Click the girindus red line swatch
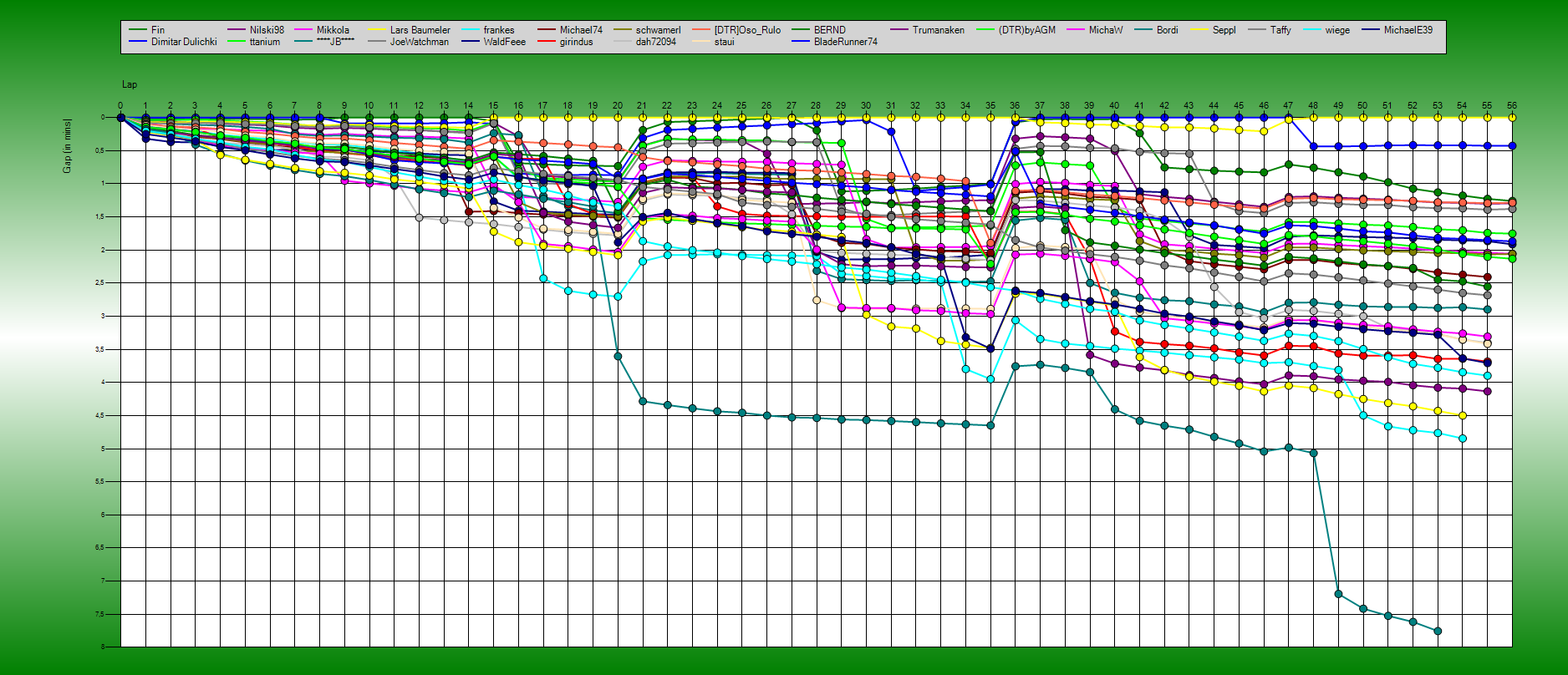This screenshot has width=1568, height=675. 546,42
